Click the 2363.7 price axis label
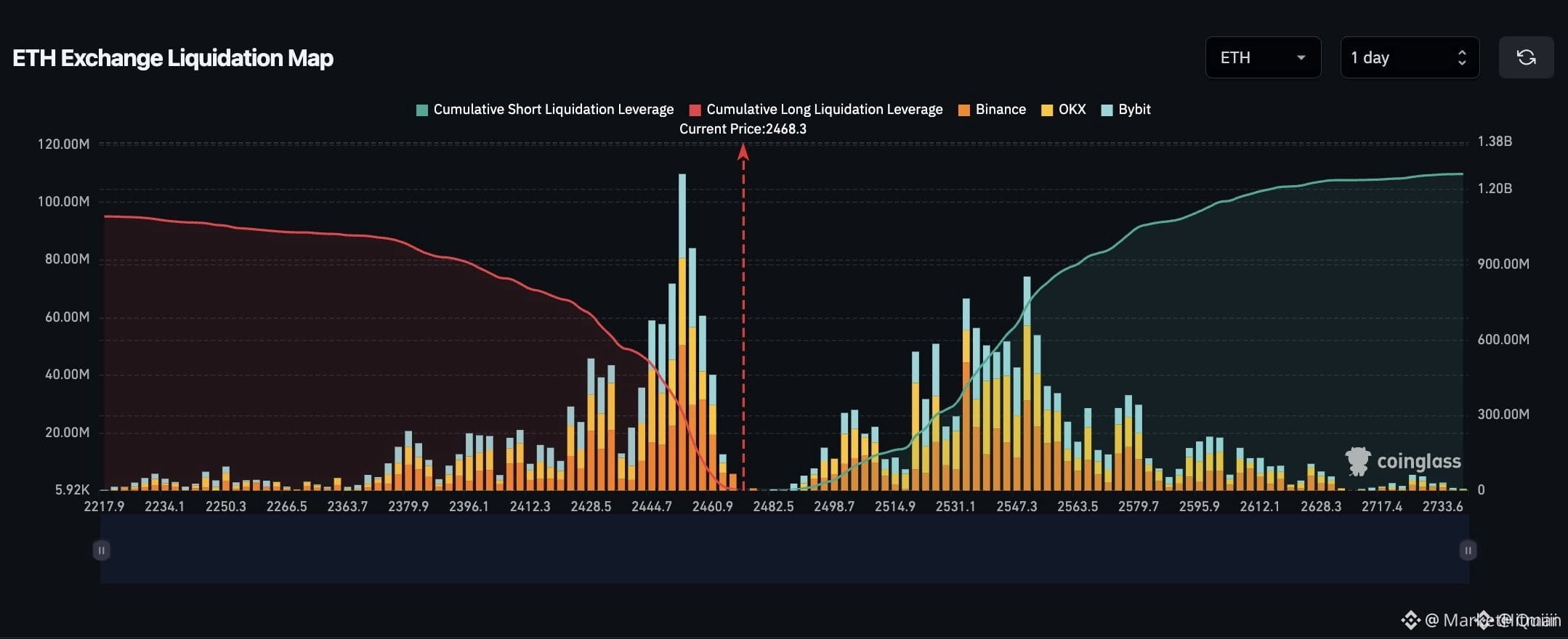The height and width of the screenshot is (639, 1568). (x=347, y=506)
